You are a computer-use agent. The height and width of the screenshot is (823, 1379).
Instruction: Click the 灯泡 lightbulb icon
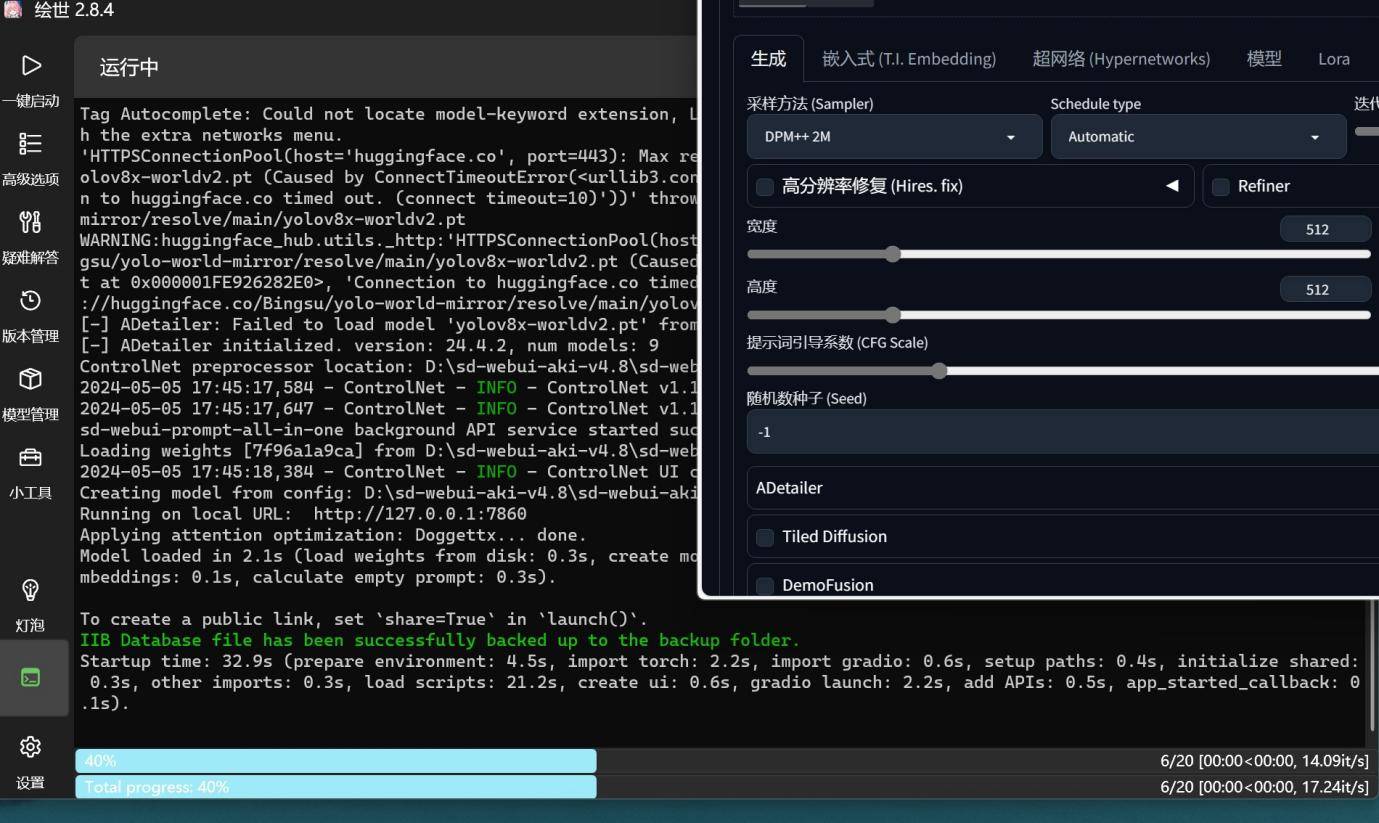(x=31, y=590)
